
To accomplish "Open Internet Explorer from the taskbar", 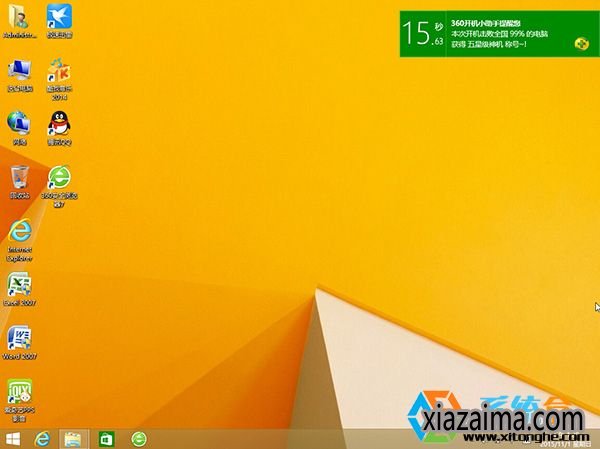I will pos(42,439).
